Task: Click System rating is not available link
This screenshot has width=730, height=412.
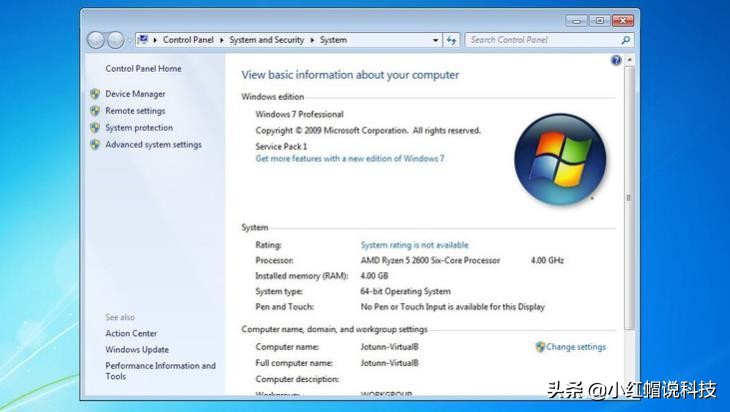Action: [414, 245]
